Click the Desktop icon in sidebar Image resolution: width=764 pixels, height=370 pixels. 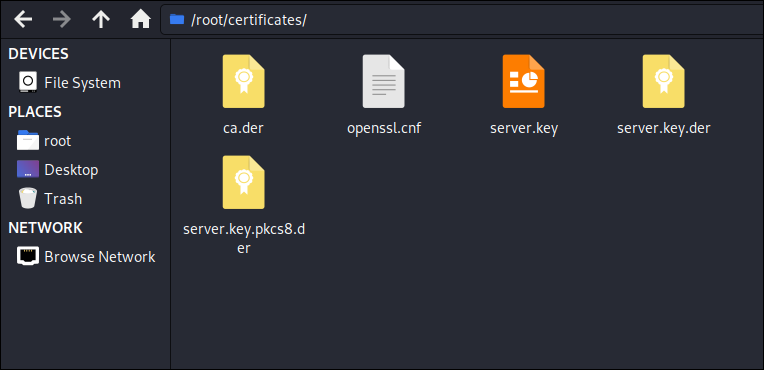pyautogui.click(x=27, y=169)
